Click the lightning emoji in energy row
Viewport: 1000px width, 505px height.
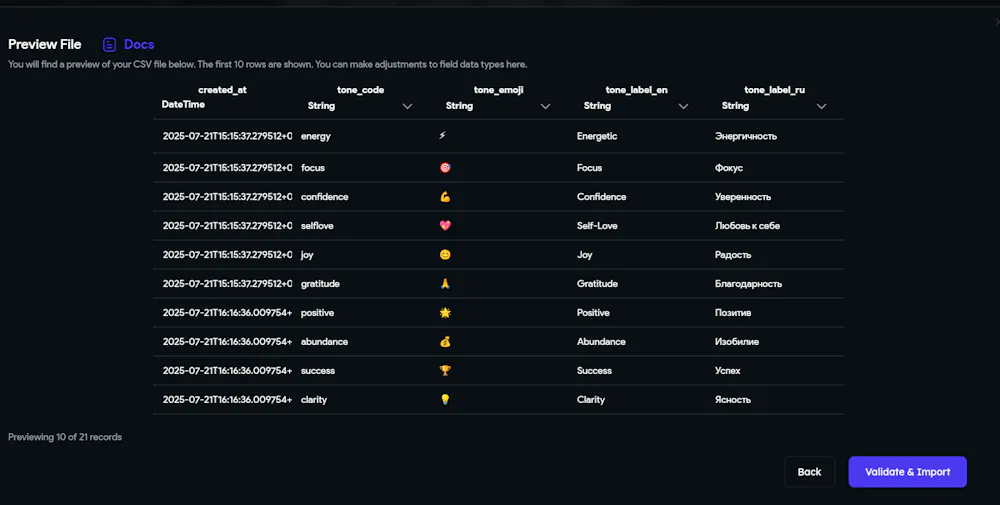pyautogui.click(x=443, y=136)
